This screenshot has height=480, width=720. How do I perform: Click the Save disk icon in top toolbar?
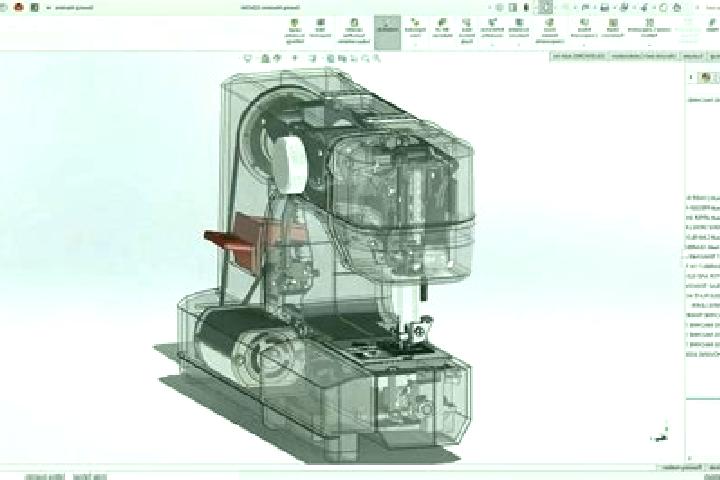tap(605, 7)
